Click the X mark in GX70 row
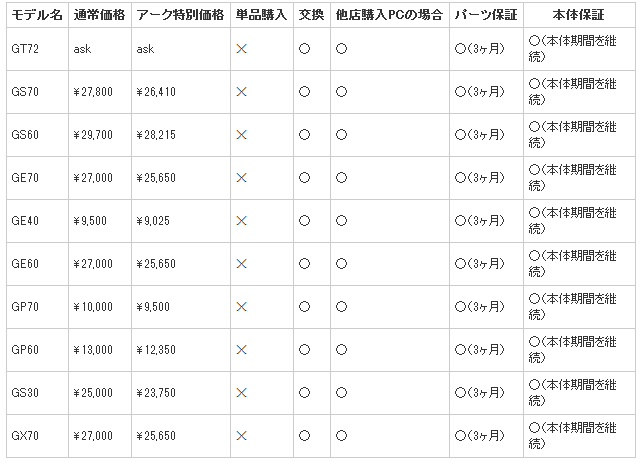 241,435
